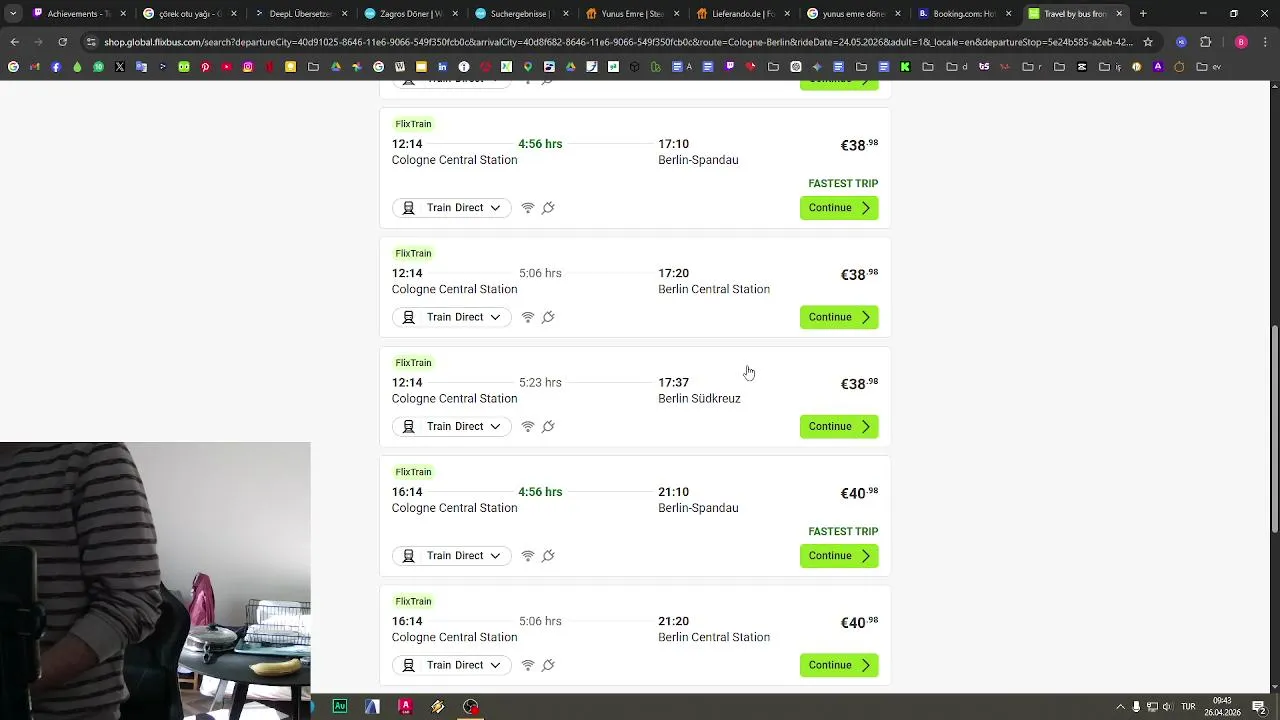Open the Google bookmark icon
The width and height of the screenshot is (1280, 720).
click(13, 67)
